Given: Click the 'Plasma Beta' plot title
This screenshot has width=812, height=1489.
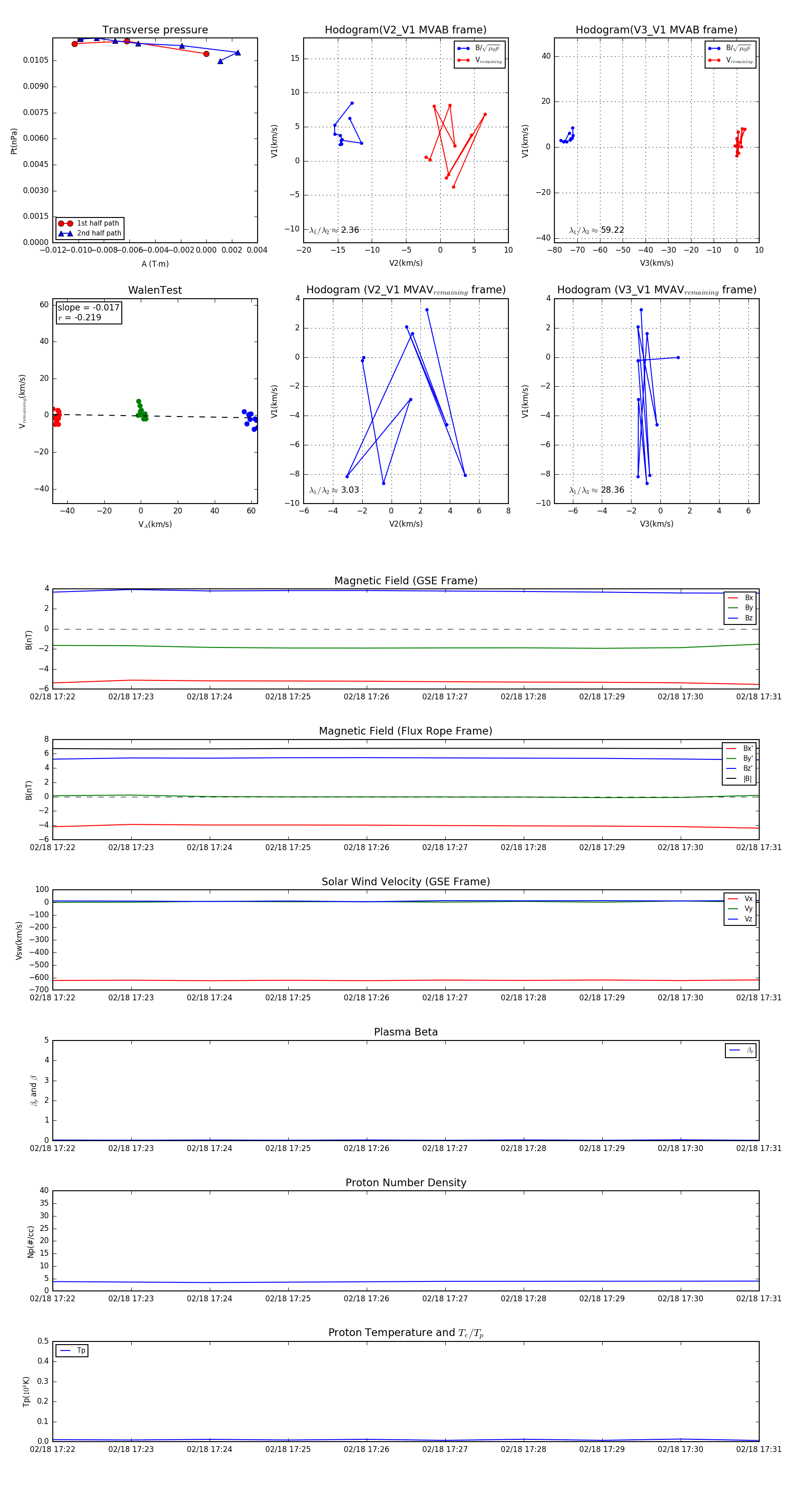Looking at the screenshot, I should [406, 1032].
